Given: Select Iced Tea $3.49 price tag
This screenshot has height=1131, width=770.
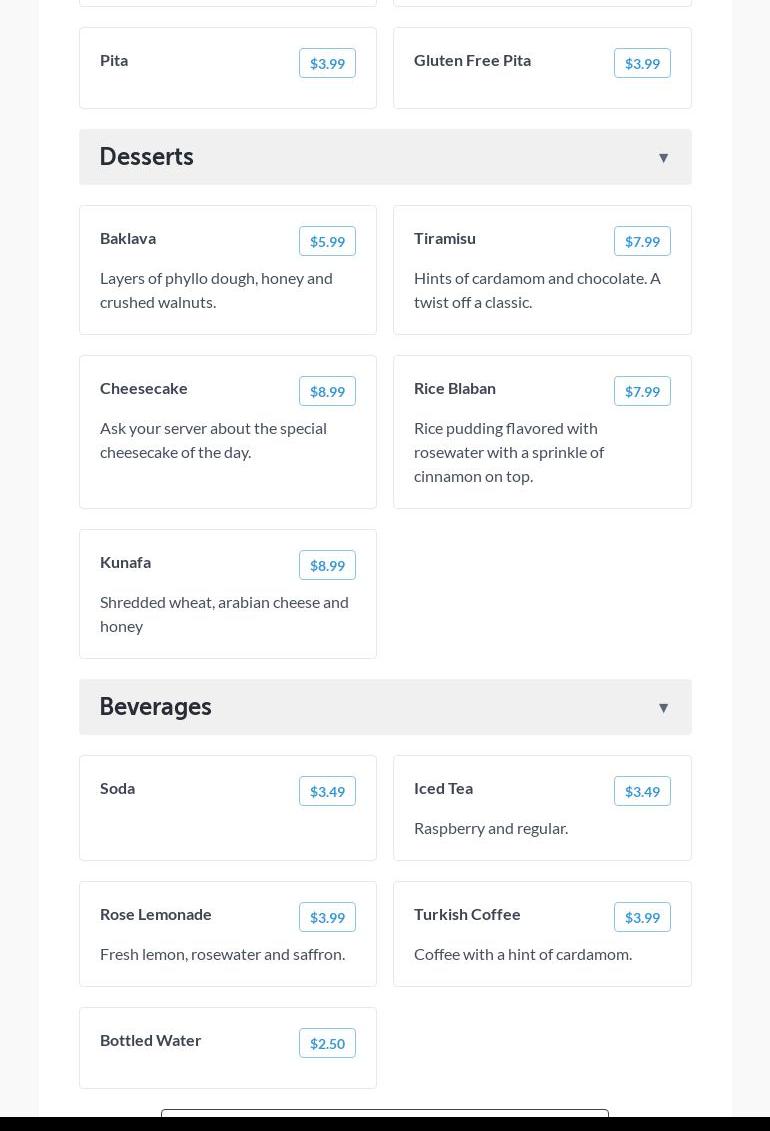Looking at the screenshot, I should (x=642, y=791).
